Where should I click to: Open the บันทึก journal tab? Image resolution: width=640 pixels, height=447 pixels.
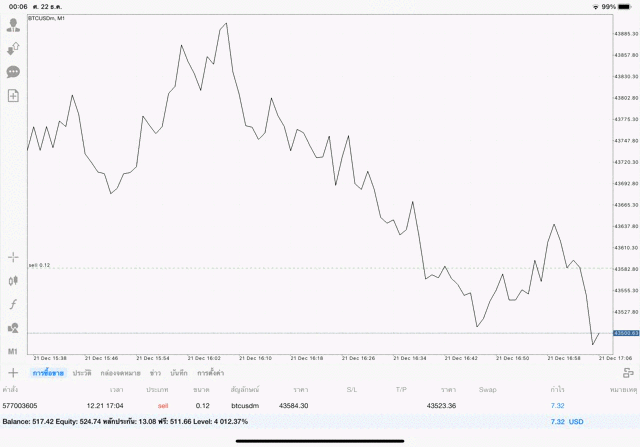[179, 372]
